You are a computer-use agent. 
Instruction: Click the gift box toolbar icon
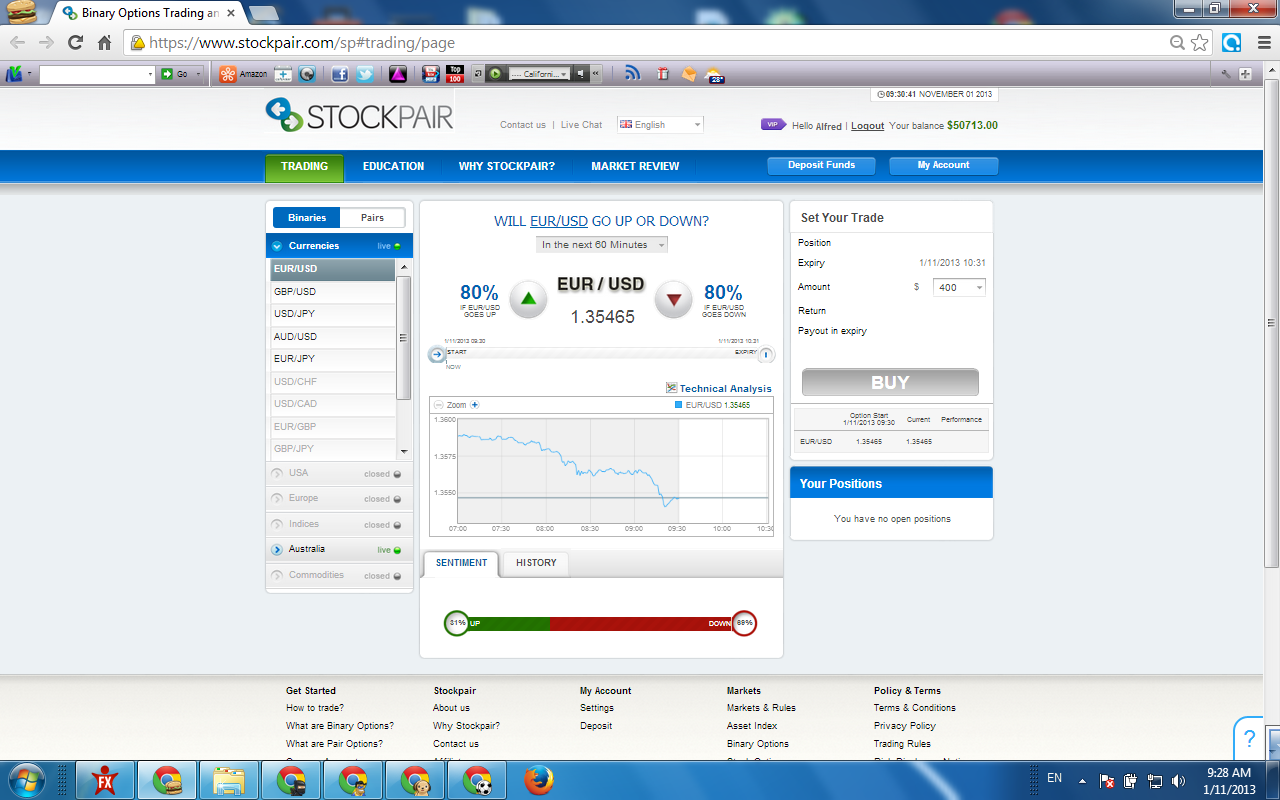pyautogui.click(x=662, y=74)
